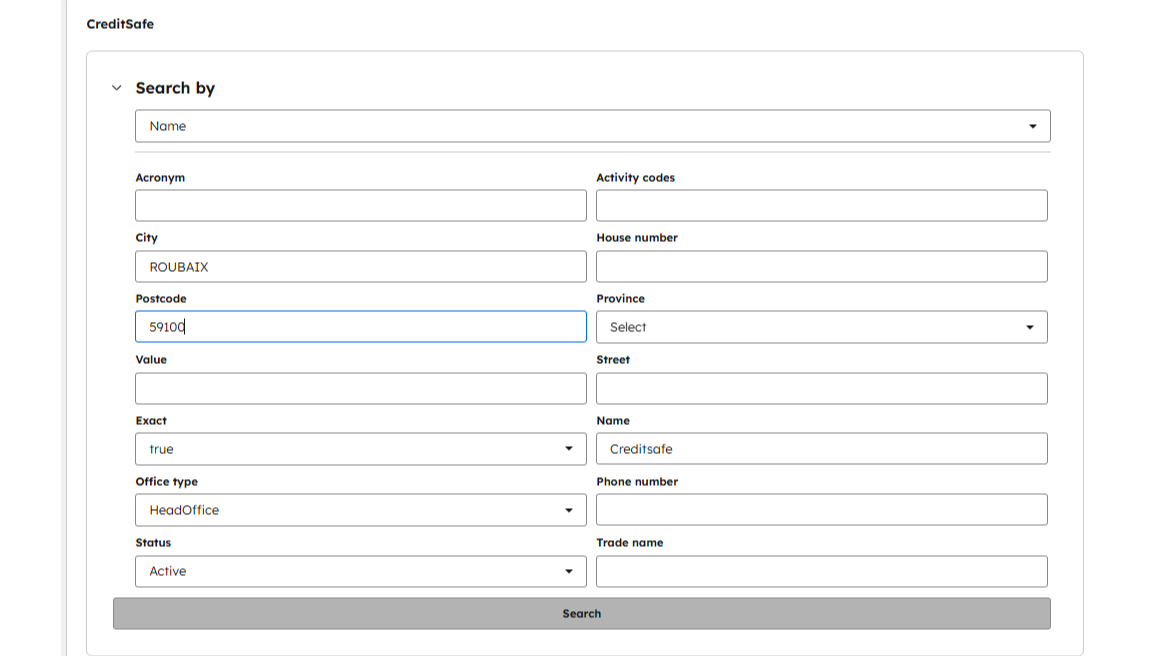Viewport: 1166px width, 656px height.
Task: Click the Phone number input field
Action: point(822,510)
